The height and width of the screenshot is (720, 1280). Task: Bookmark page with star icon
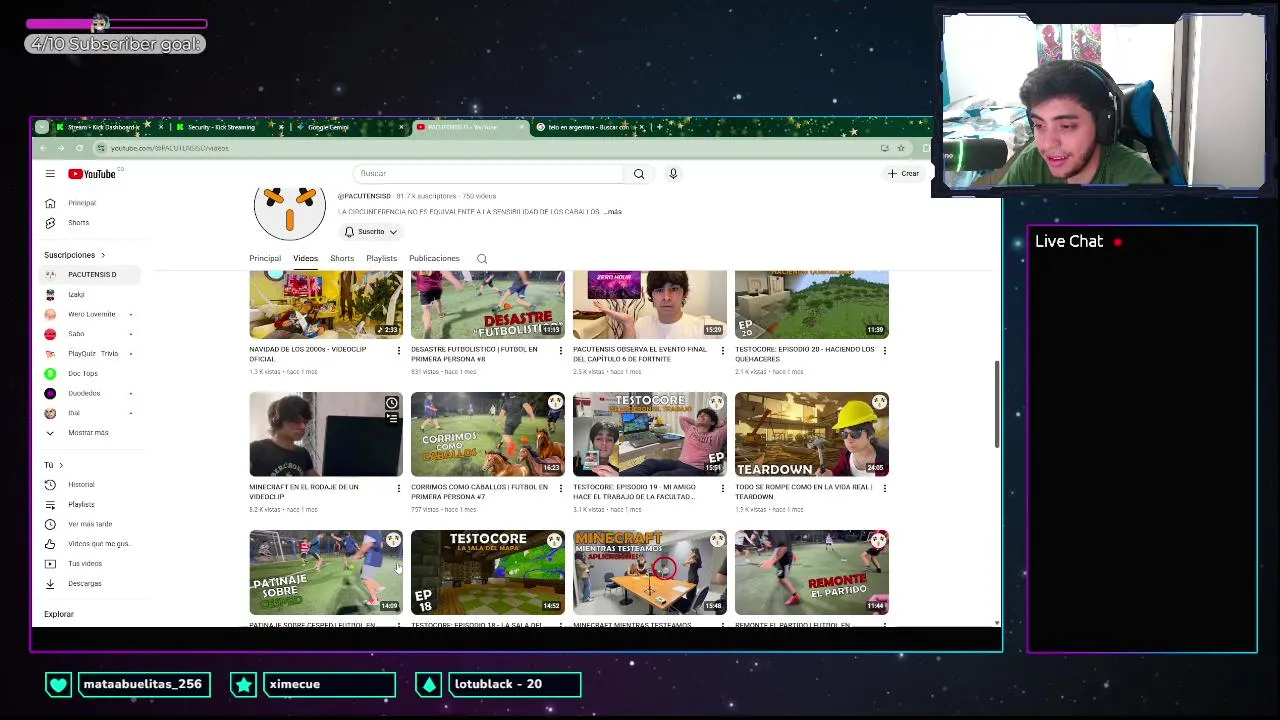pos(901,148)
